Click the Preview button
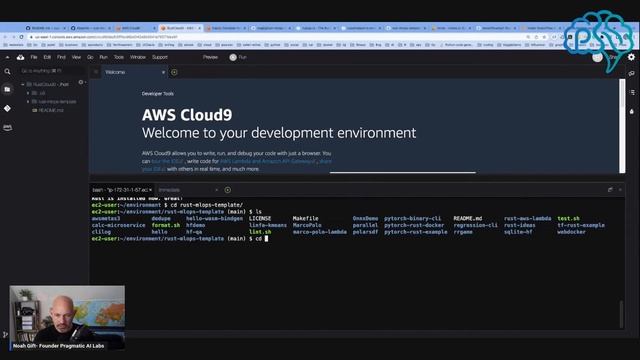This screenshot has width=640, height=360. pos(211,58)
